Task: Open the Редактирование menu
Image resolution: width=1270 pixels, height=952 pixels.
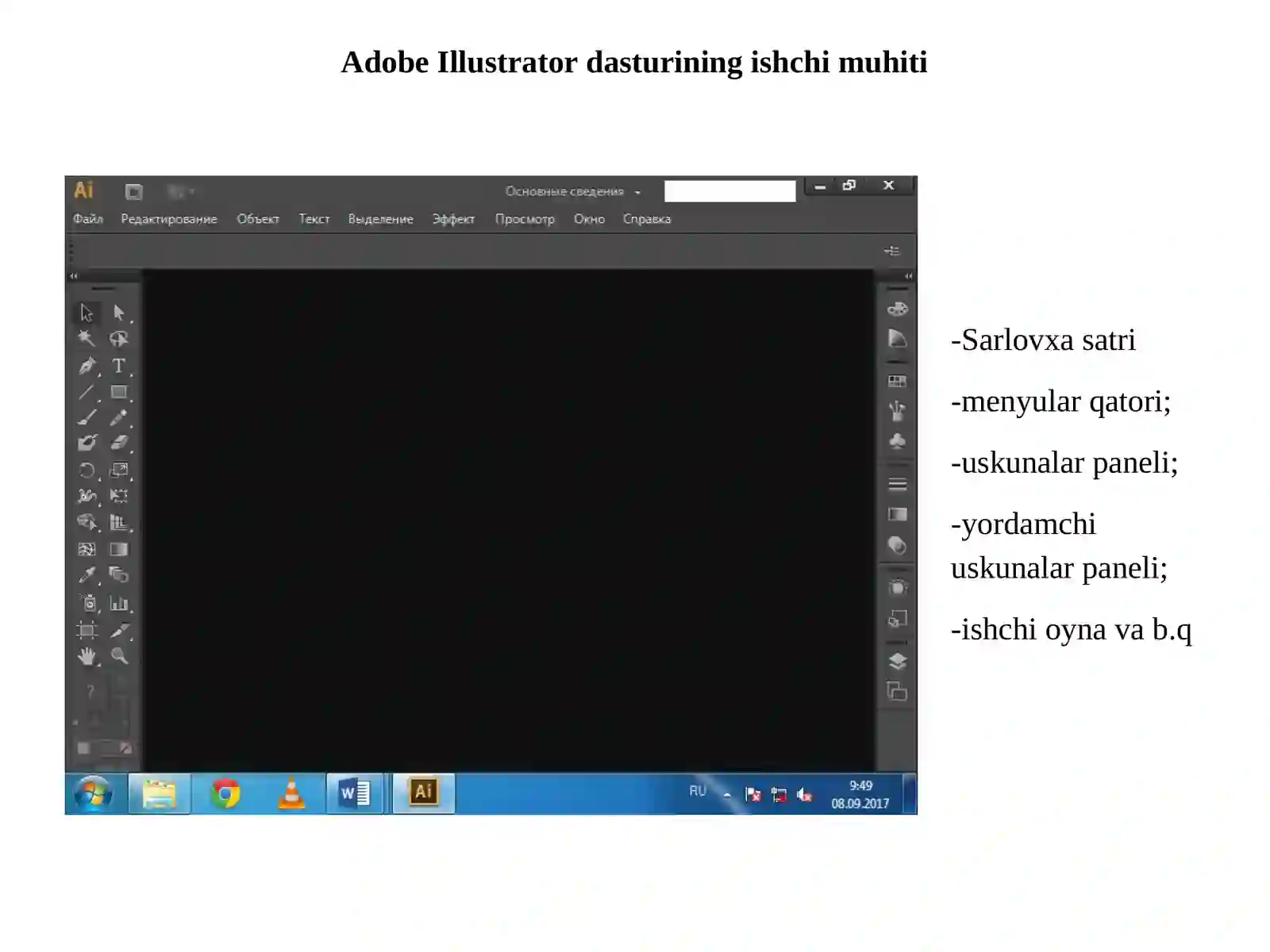Action: 169,219
